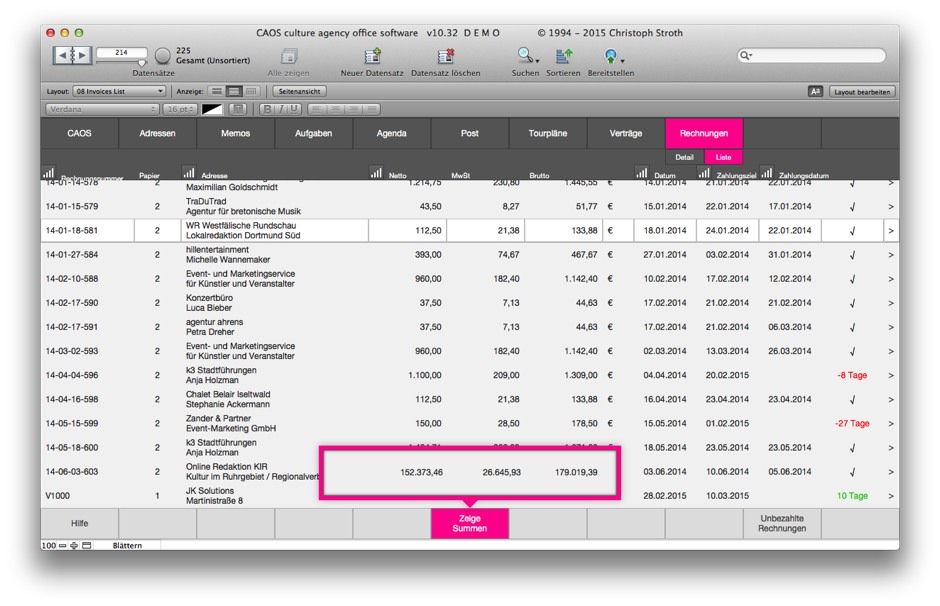Click the zoom level 100 box
The image size is (940, 606).
click(x=49, y=545)
